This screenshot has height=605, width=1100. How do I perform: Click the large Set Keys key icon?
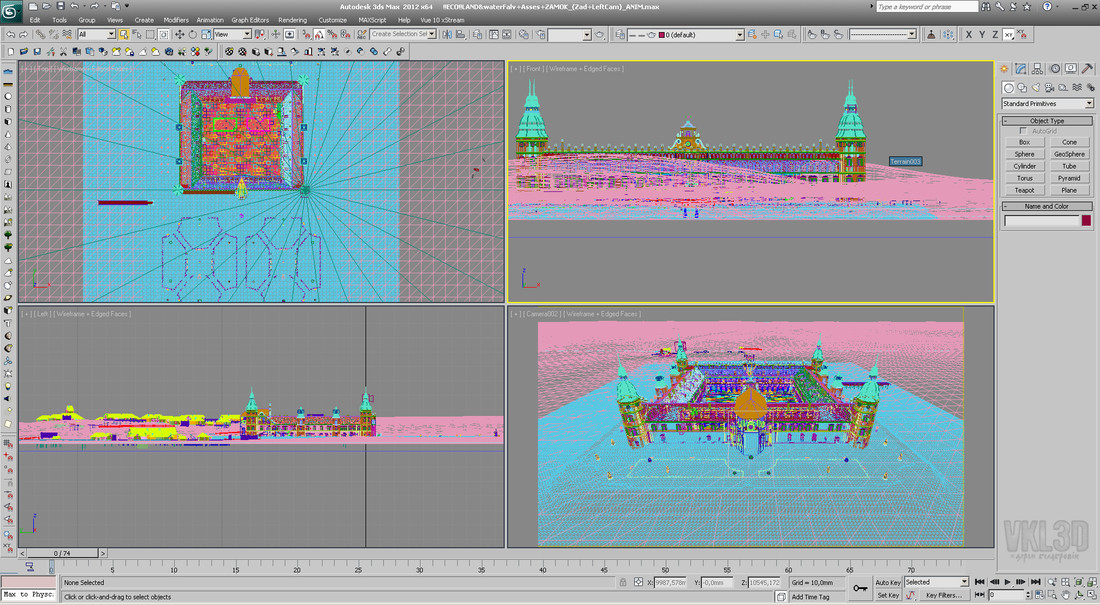point(860,588)
